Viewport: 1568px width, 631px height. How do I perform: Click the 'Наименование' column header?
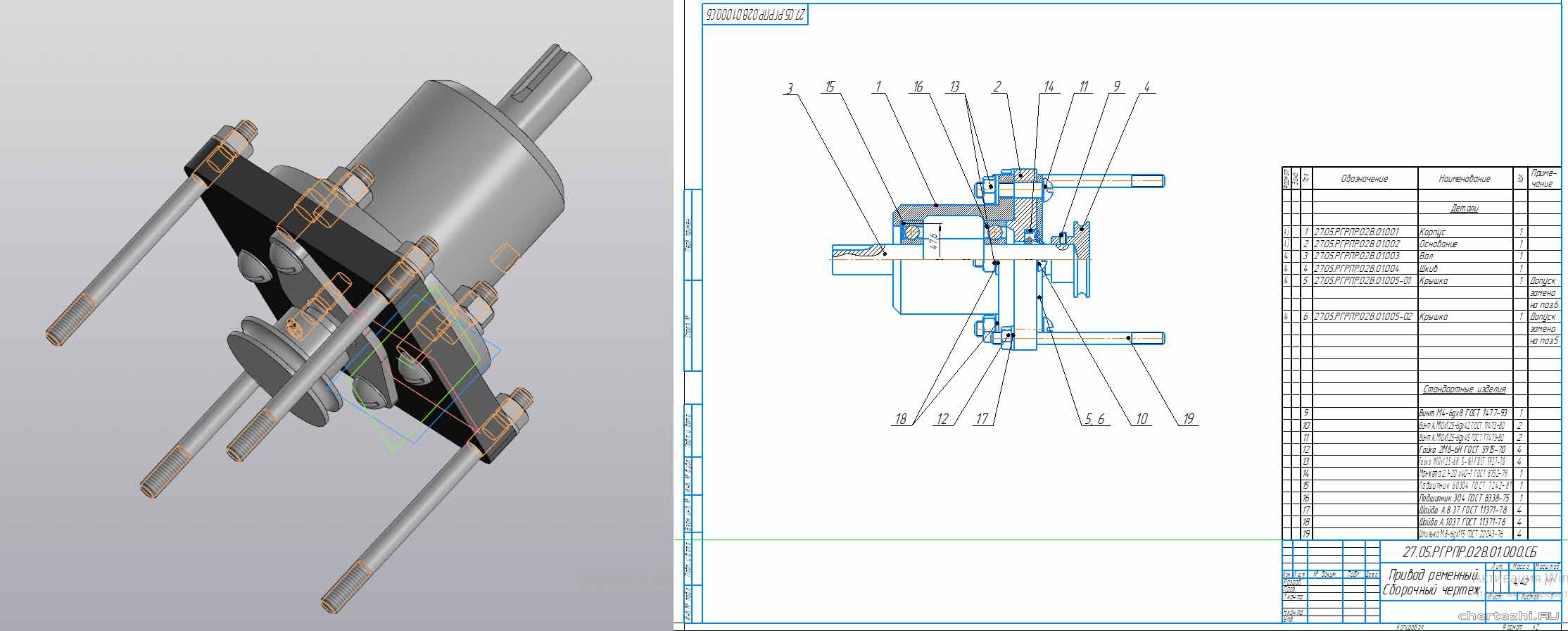[1464, 179]
